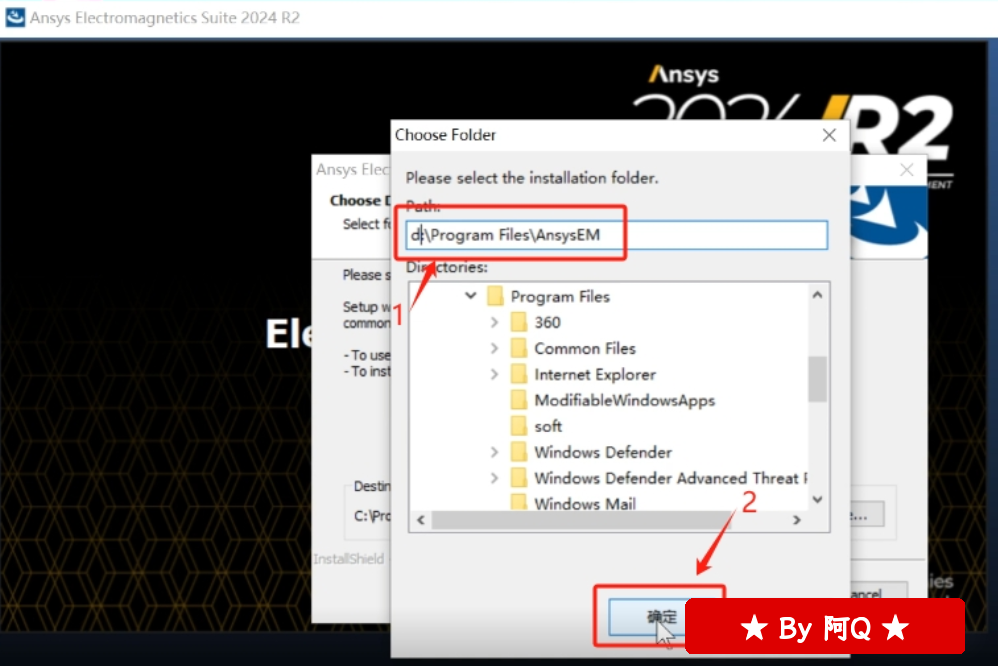Select the ModifiableWindowsApps folder icon
This screenshot has height=666, width=998.
[519, 400]
